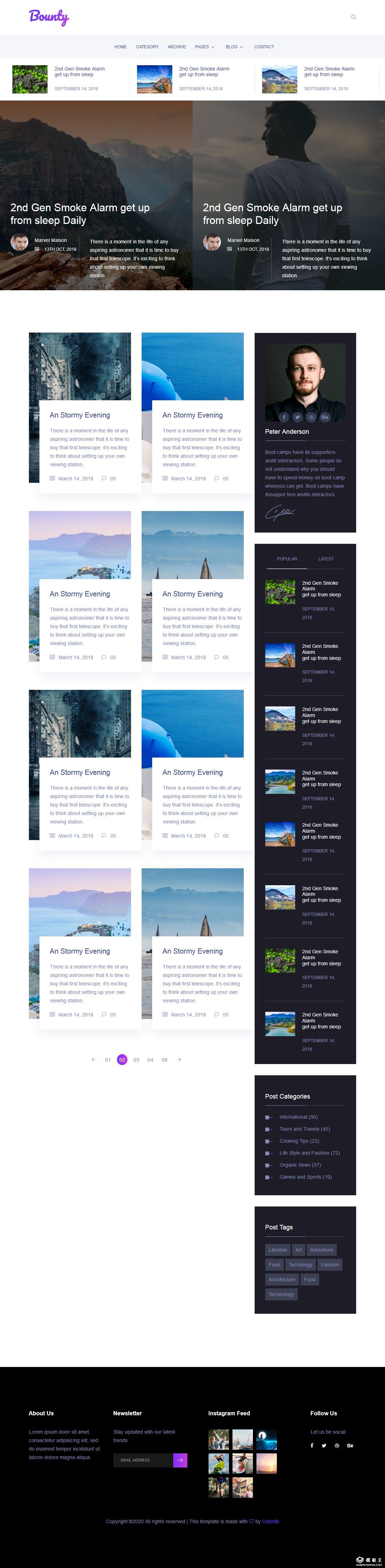Expand the Pages dropdown menu

[204, 47]
